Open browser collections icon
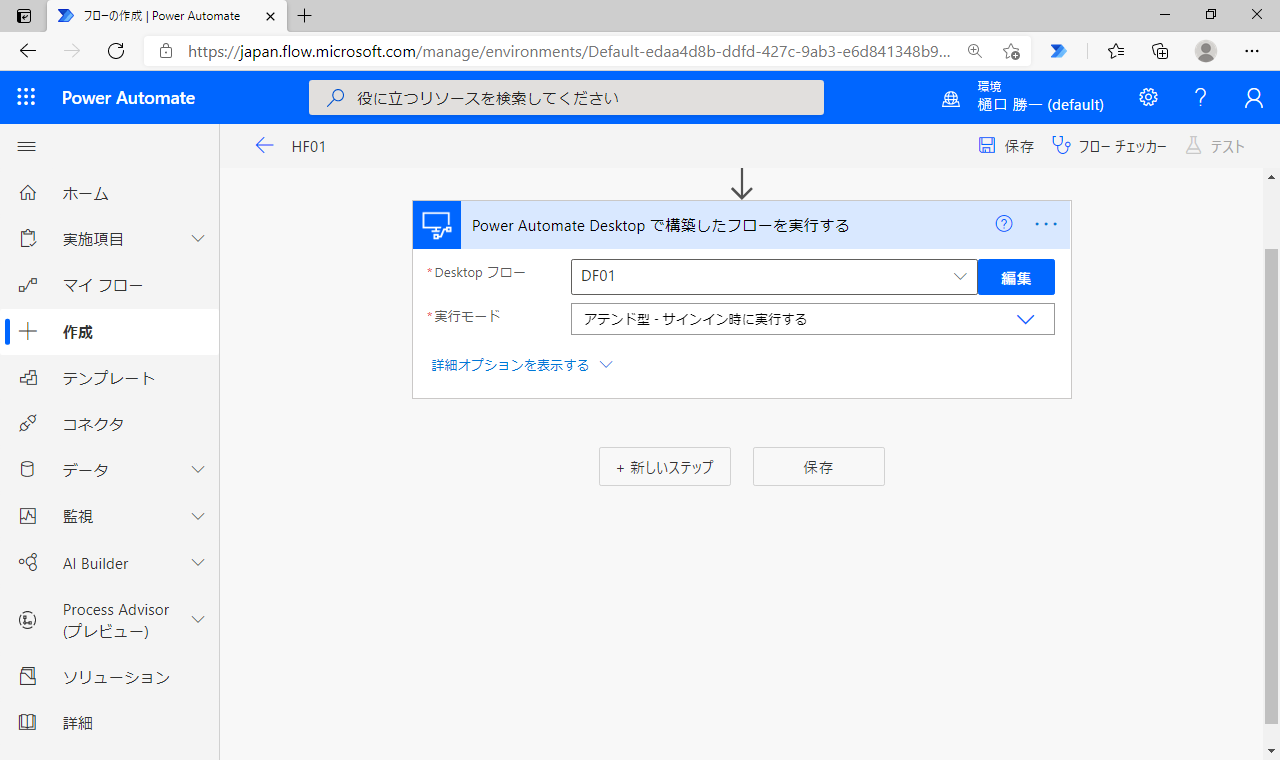The width and height of the screenshot is (1280, 760). point(1160,51)
